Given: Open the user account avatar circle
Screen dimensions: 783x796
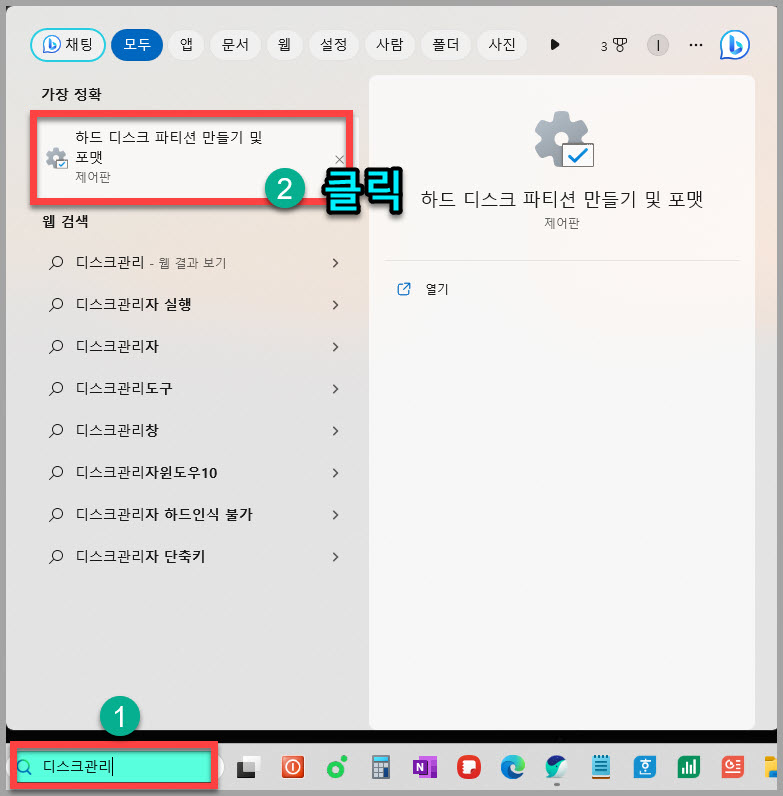Looking at the screenshot, I should (x=658, y=45).
